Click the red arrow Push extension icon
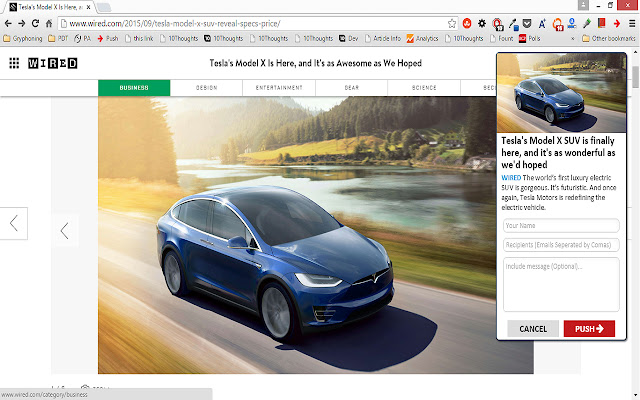The width and height of the screenshot is (640, 400). pyautogui.click(x=617, y=24)
